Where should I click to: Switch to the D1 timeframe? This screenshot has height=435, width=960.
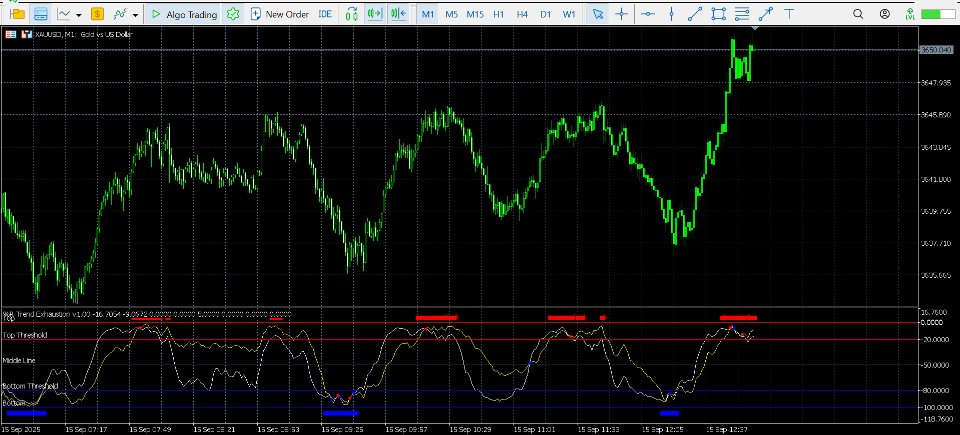pos(545,15)
